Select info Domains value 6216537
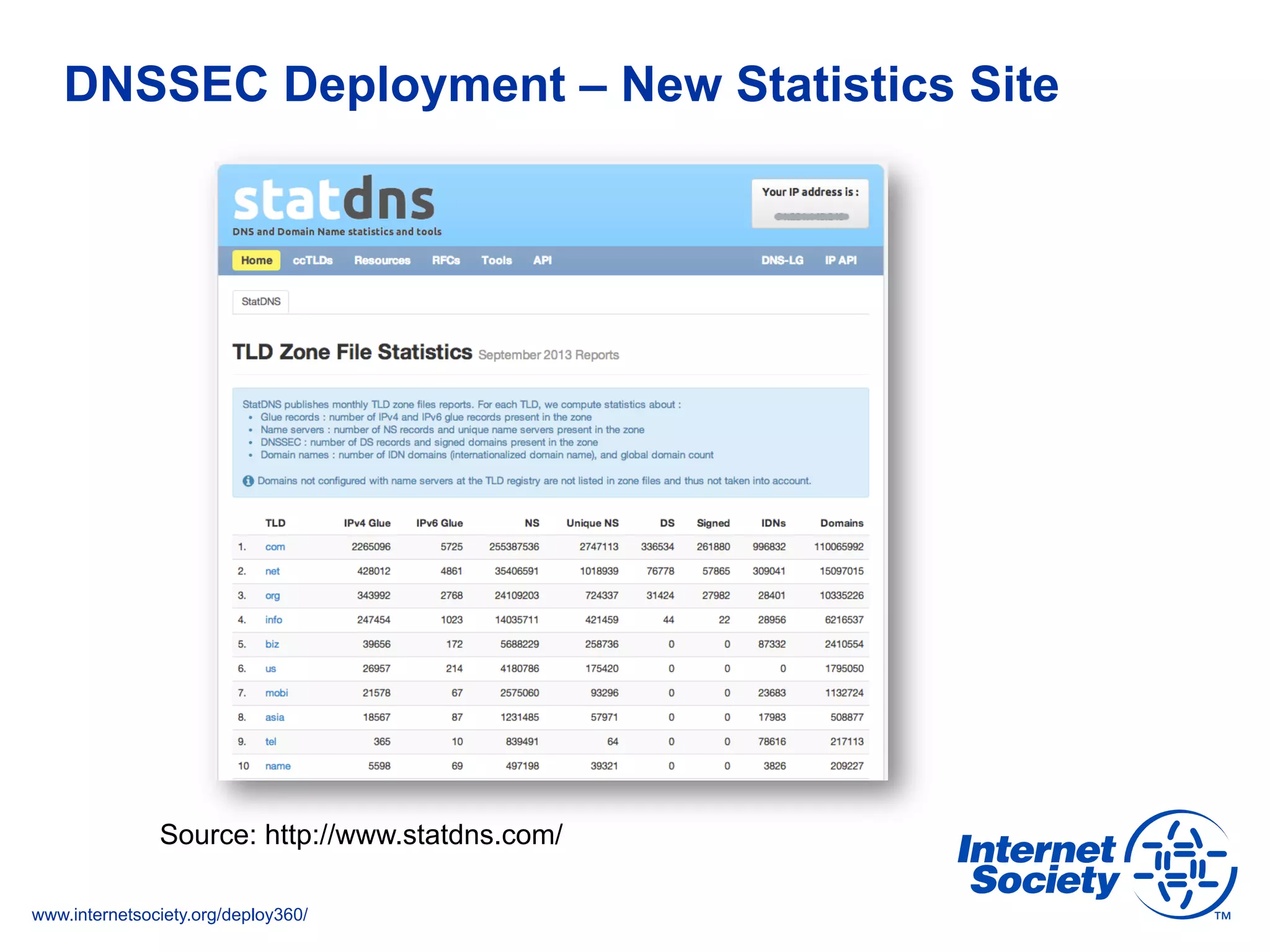This screenshot has height=952, width=1270. coord(844,620)
